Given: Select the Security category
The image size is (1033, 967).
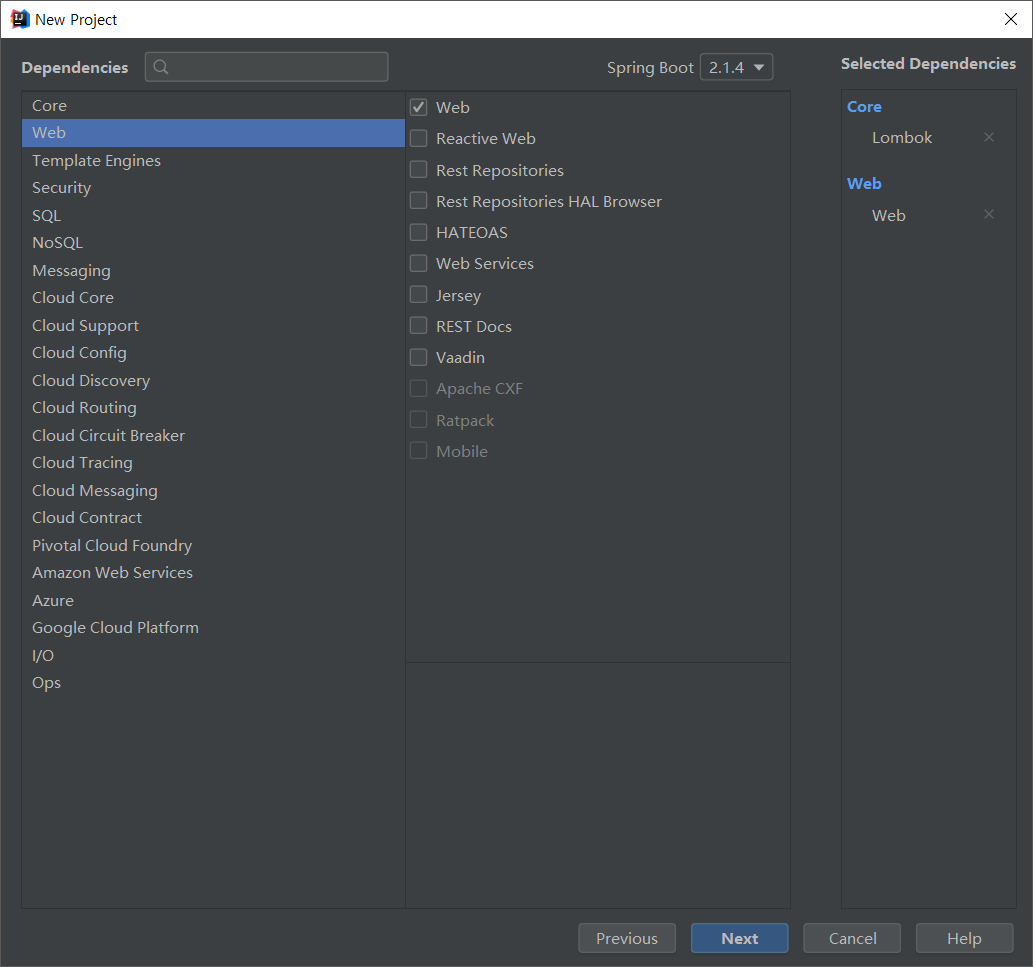Looking at the screenshot, I should coord(213,188).
